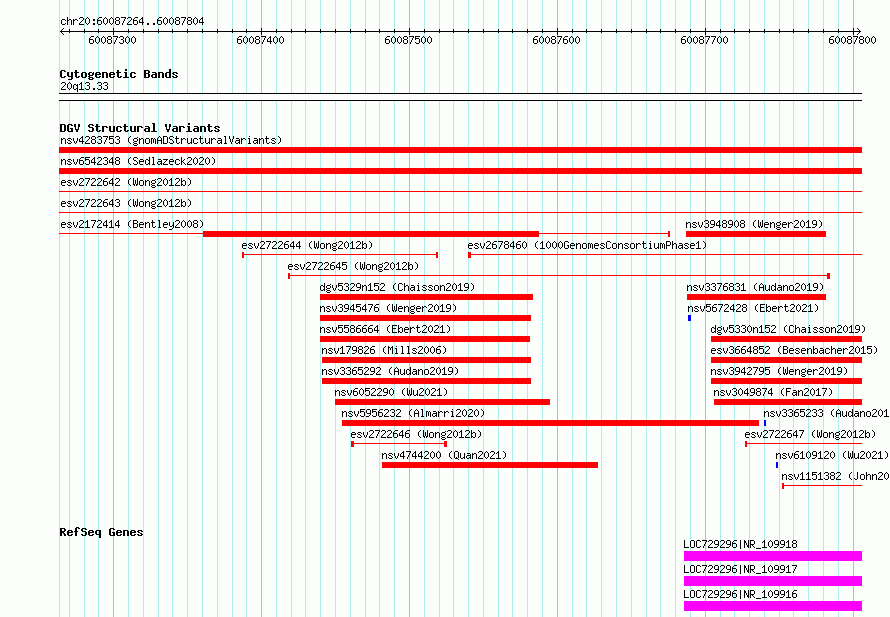Image resolution: width=890 pixels, height=617 pixels.
Task: Click nsv5672428 Ebert2021 label
Action: pyautogui.click(x=753, y=308)
